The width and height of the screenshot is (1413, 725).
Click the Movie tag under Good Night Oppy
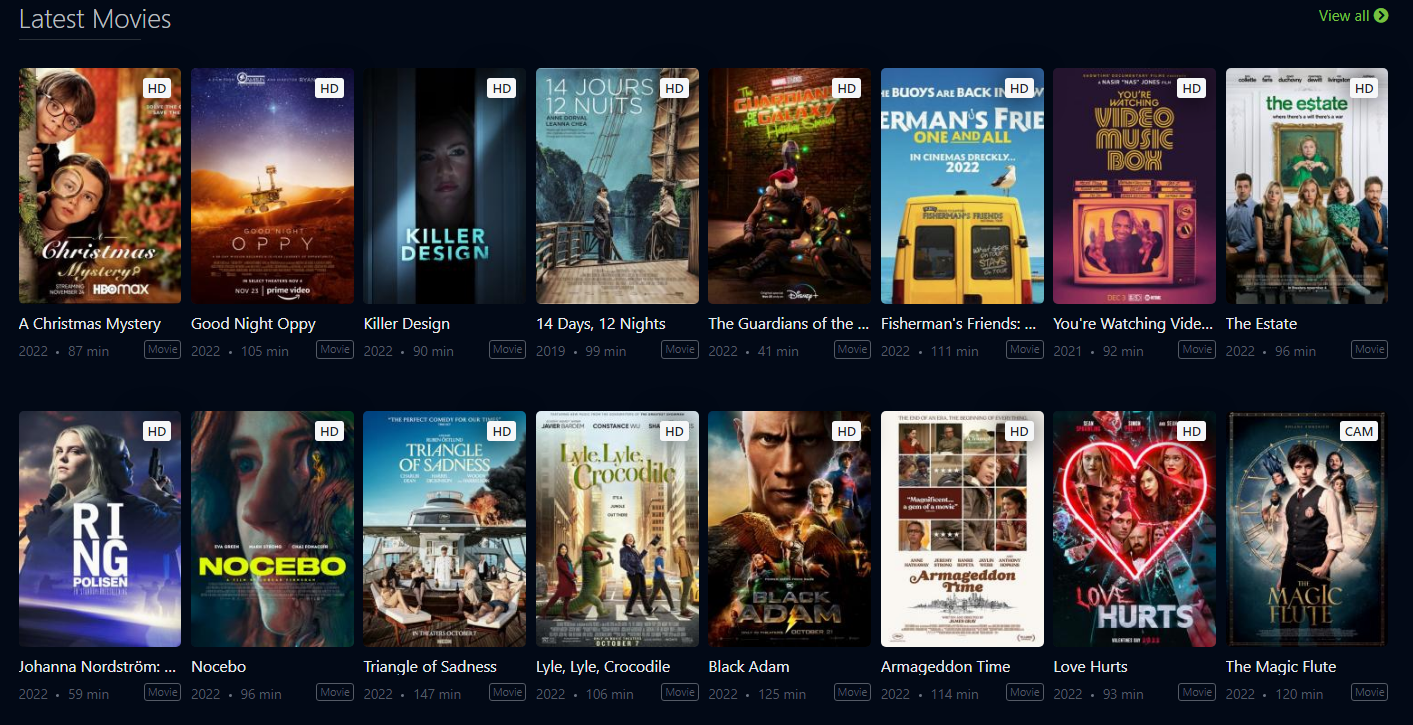click(x=335, y=349)
